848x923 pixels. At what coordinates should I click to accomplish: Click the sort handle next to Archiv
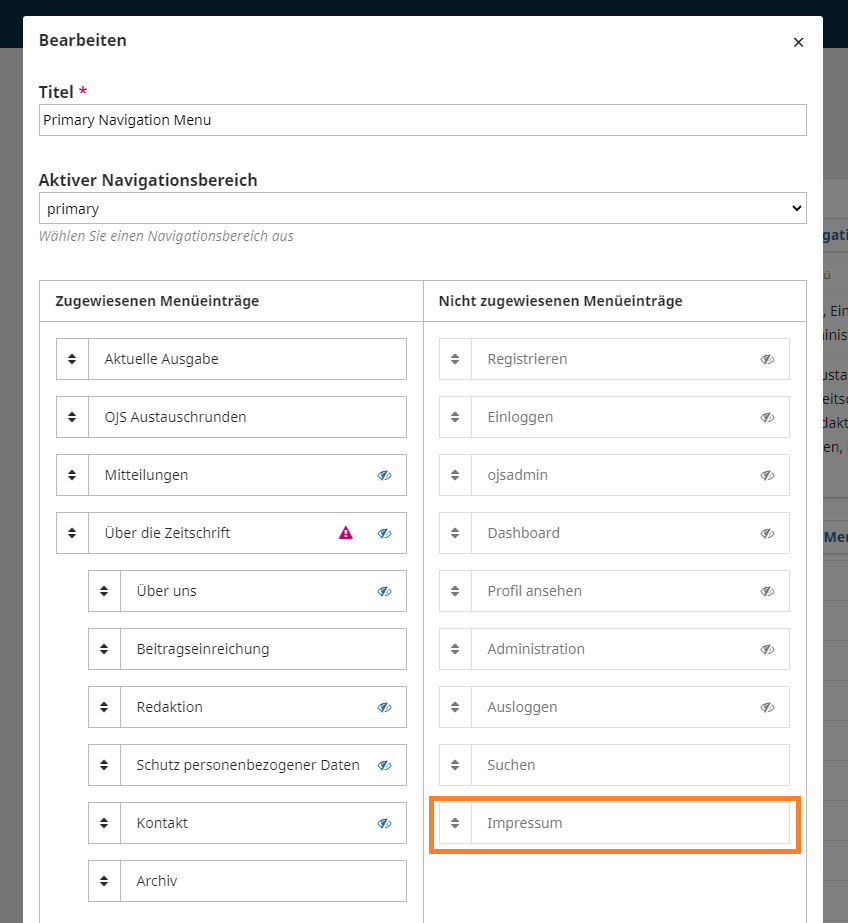tap(104, 881)
